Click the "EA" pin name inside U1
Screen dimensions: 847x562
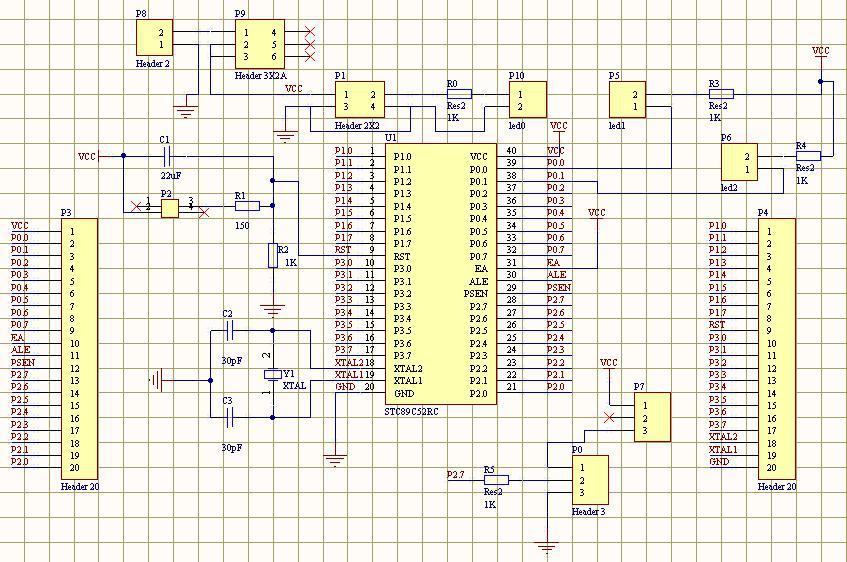pos(482,269)
